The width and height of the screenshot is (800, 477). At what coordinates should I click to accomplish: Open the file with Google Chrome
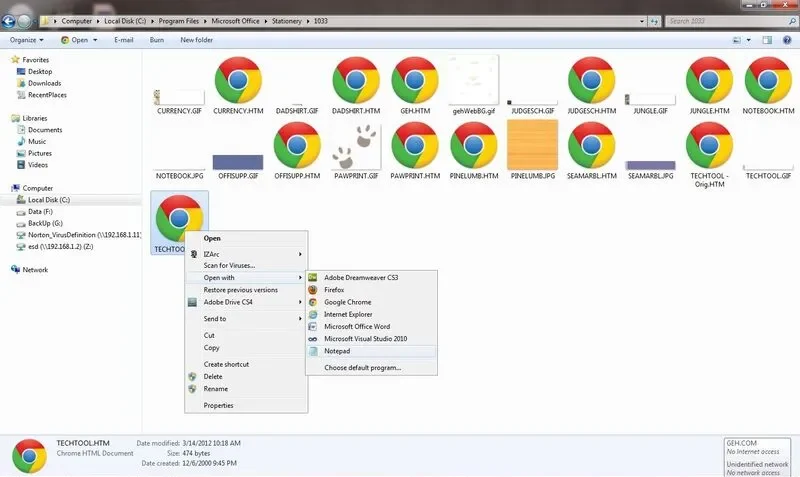pyautogui.click(x=371, y=302)
